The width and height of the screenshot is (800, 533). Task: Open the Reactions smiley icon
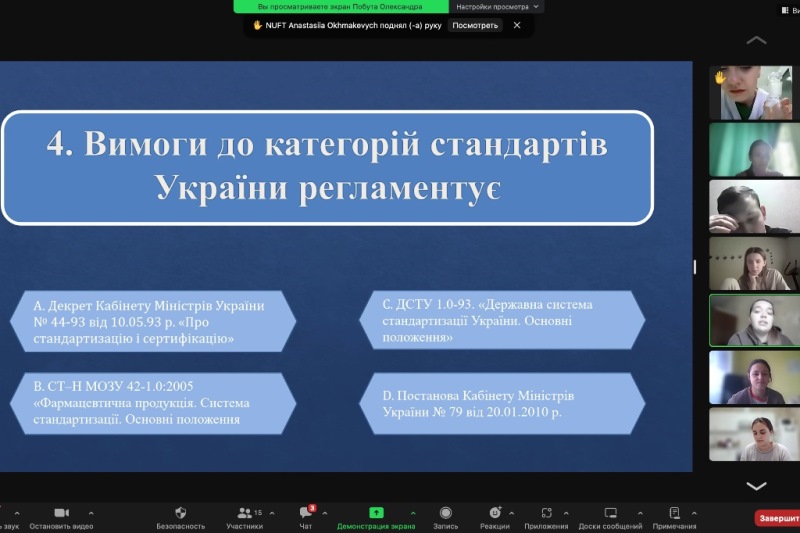[495, 513]
